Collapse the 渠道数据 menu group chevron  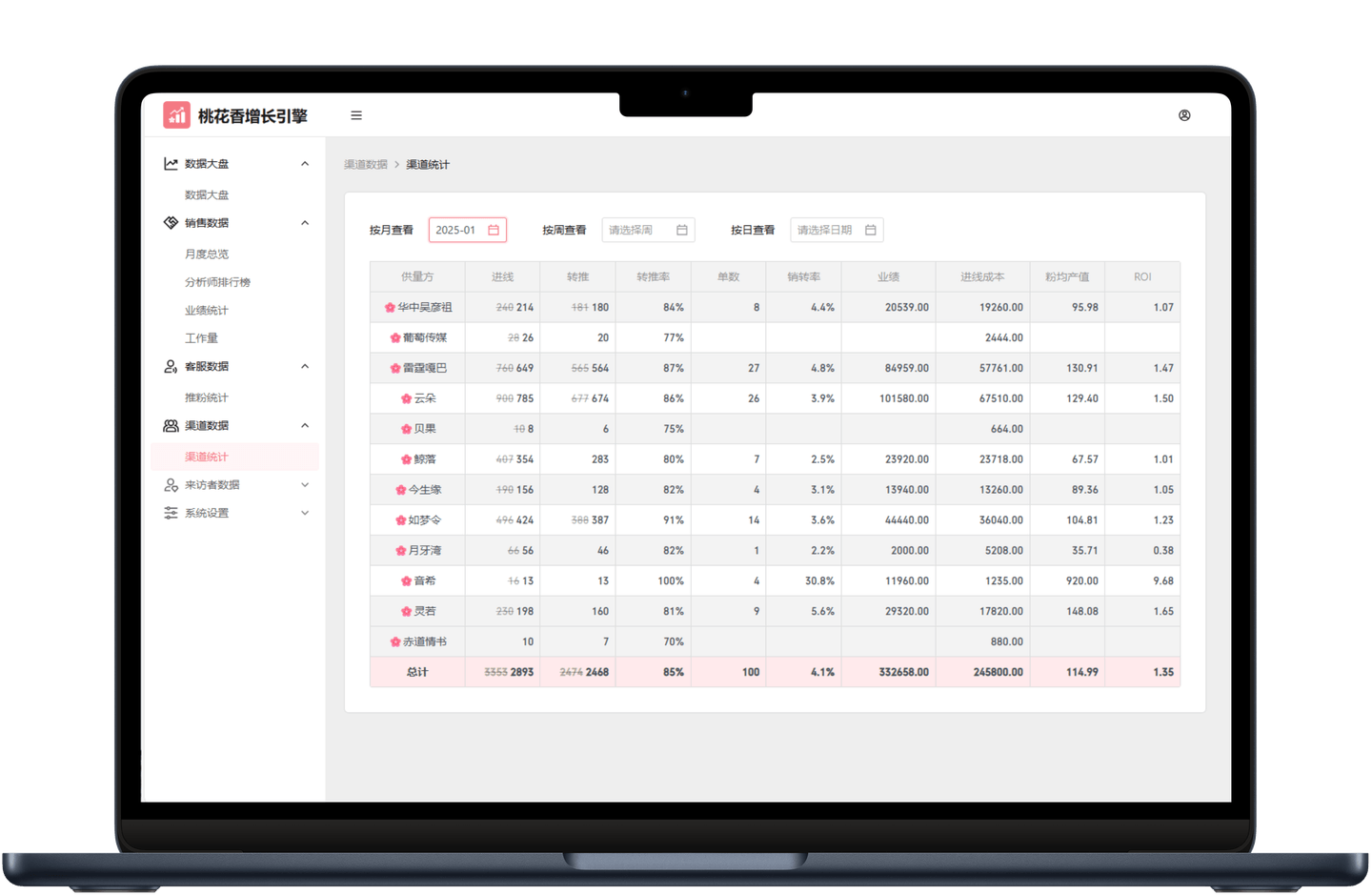(x=305, y=426)
